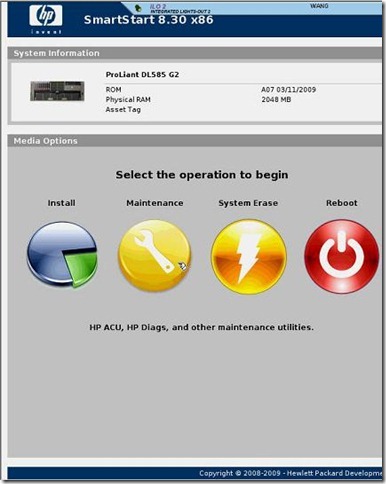Click the ProLiant server thumbnail image
The height and width of the screenshot is (484, 386).
(x=57, y=91)
